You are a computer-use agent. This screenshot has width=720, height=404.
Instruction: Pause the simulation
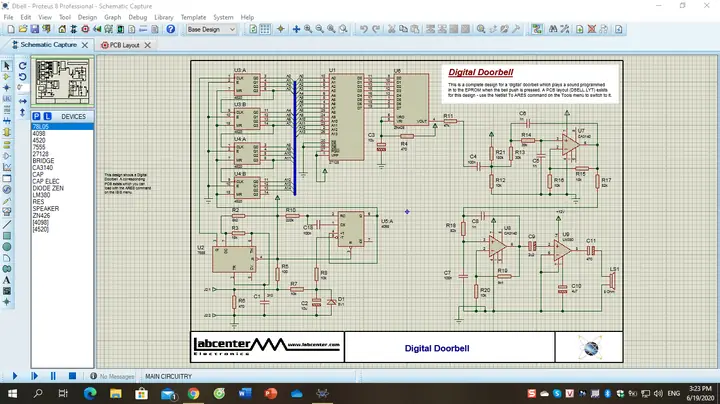pos(53,376)
